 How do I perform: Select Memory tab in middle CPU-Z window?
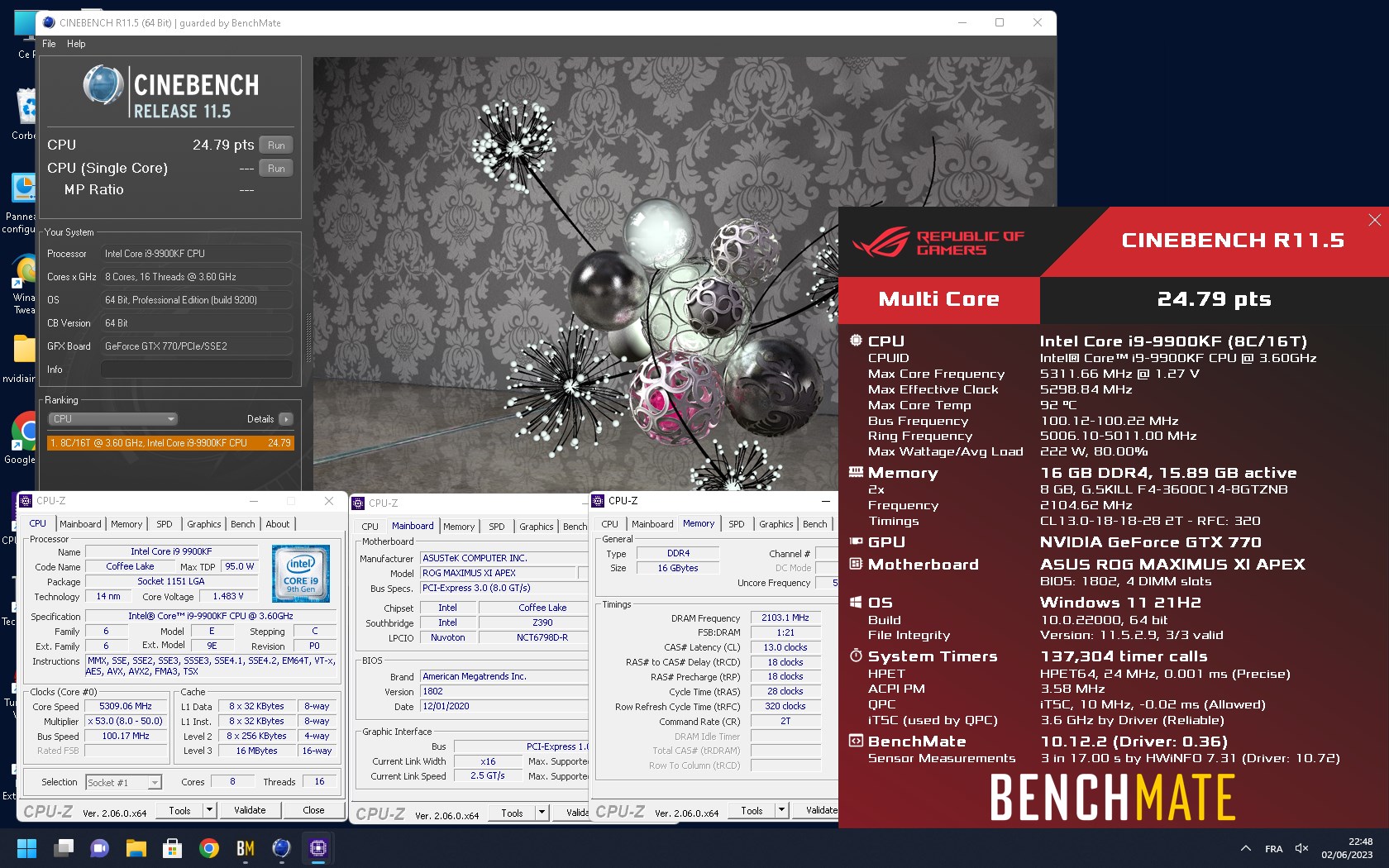(459, 527)
